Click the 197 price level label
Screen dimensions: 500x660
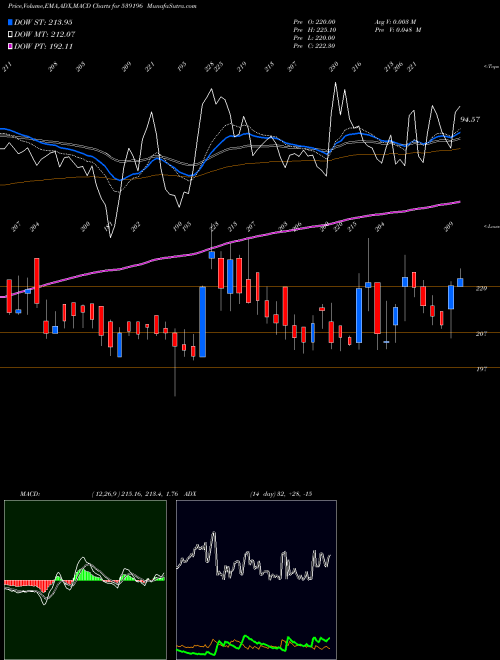(481, 369)
